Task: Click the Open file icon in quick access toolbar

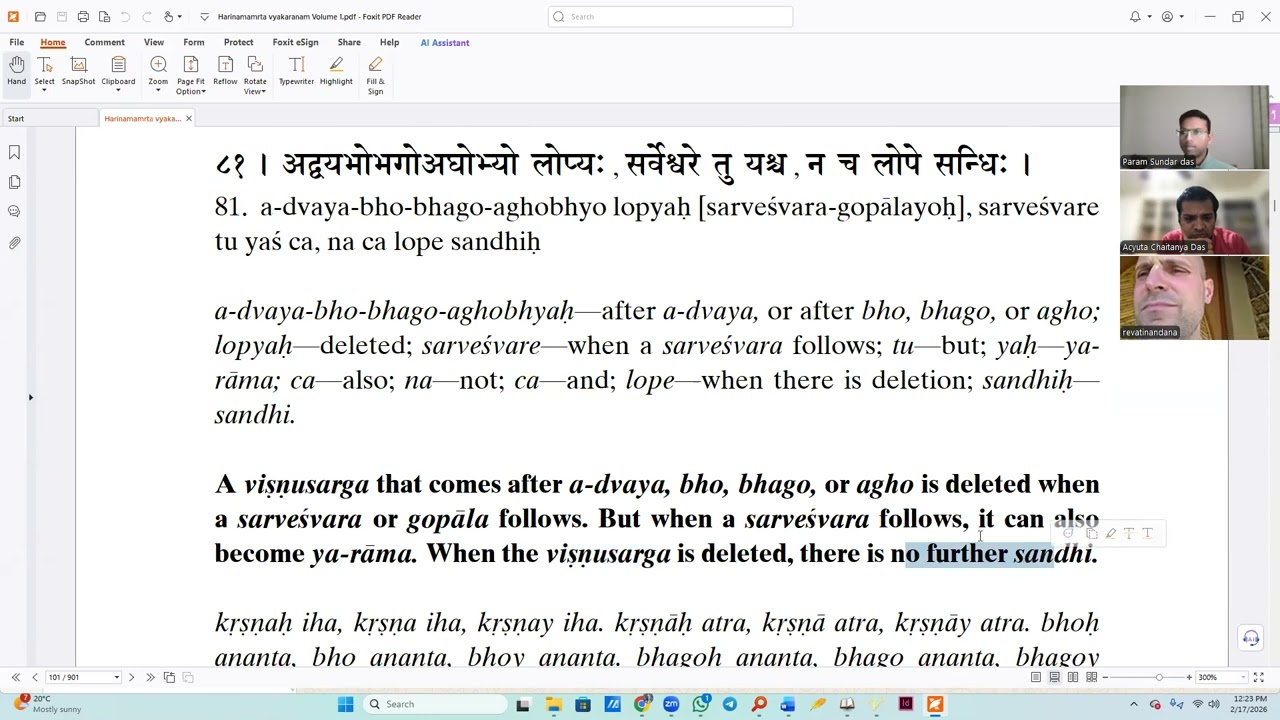Action: [40, 17]
